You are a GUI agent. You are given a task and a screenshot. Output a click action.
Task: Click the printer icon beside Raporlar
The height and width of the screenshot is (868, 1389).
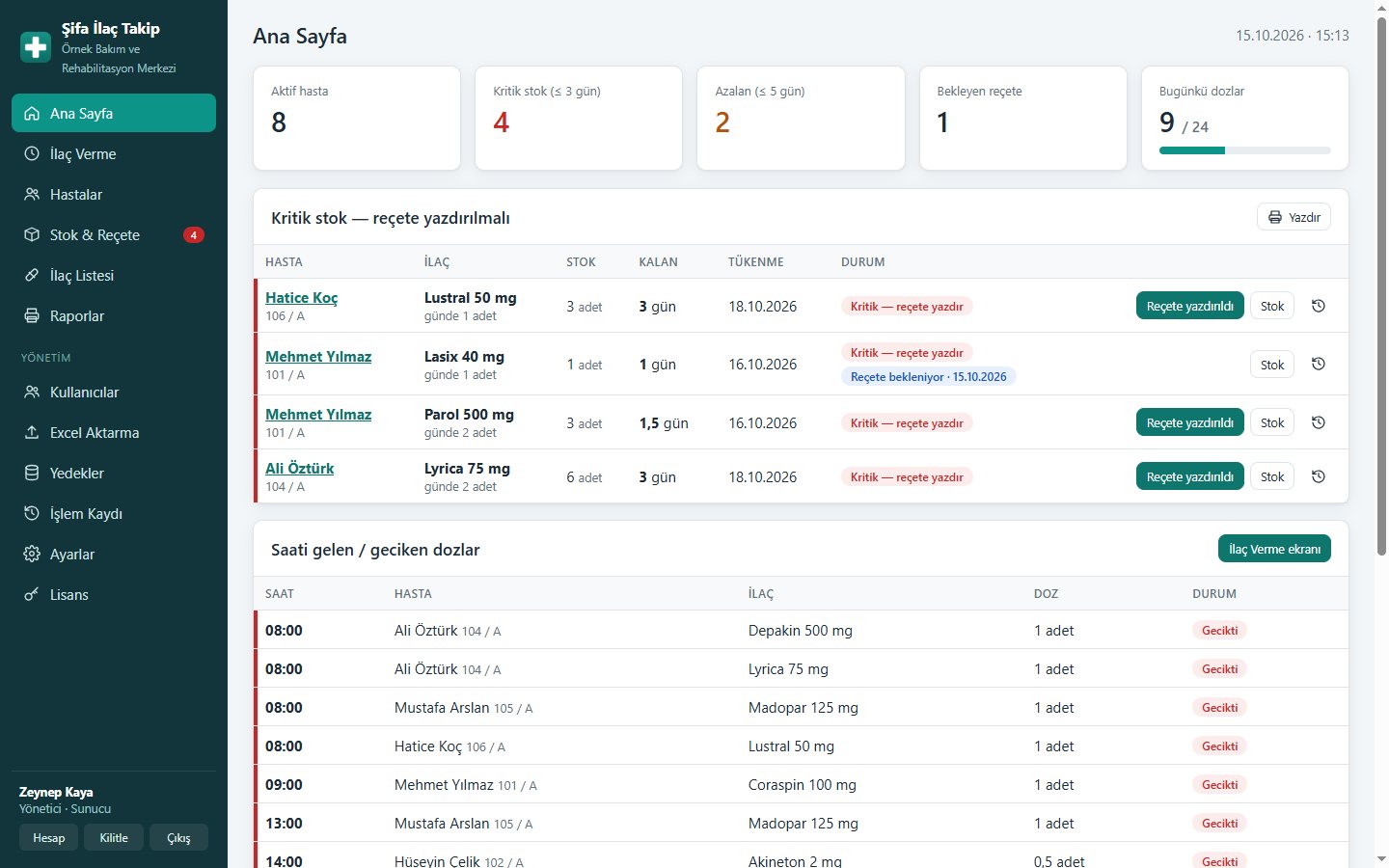click(32, 315)
